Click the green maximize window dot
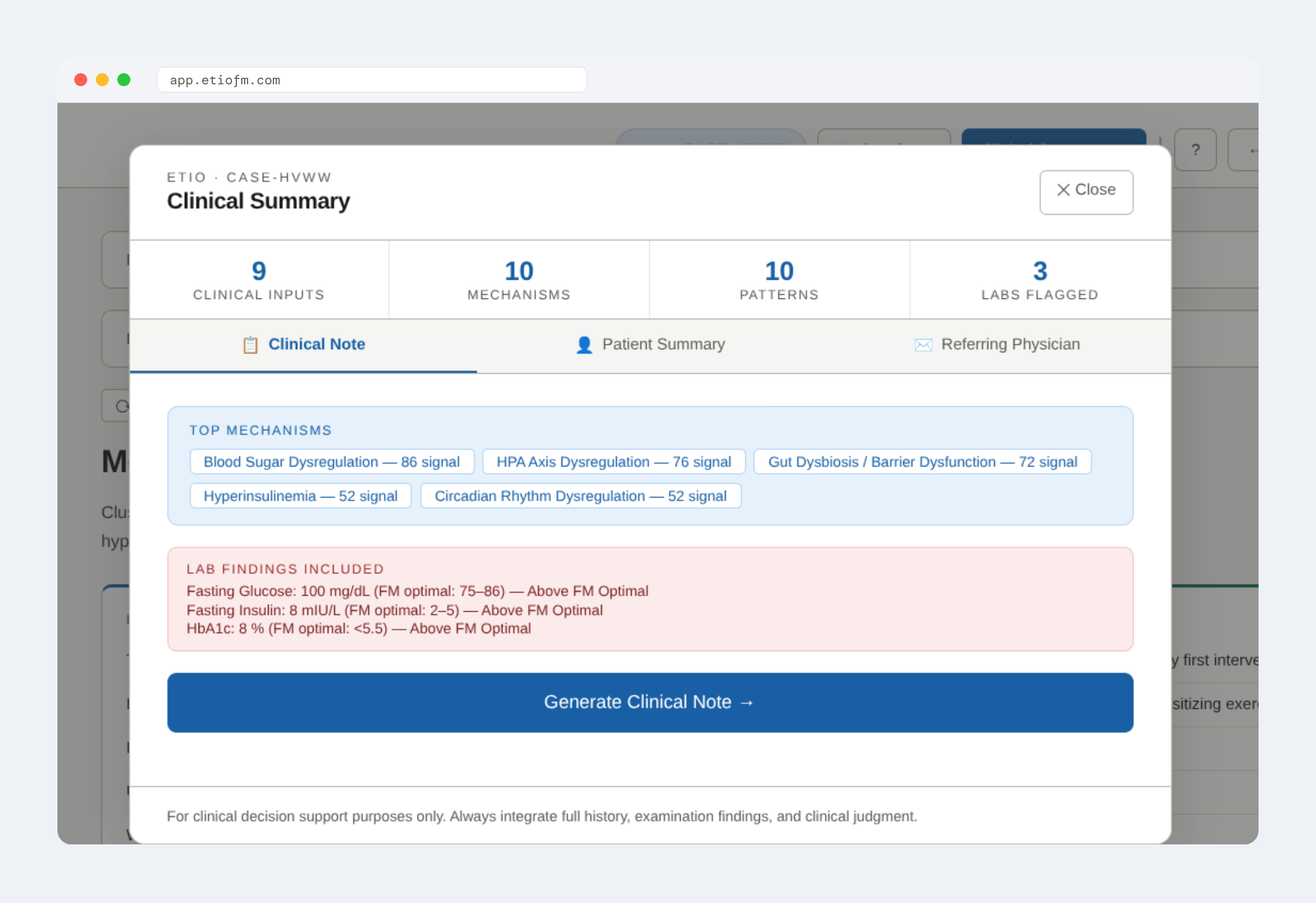 click(124, 80)
